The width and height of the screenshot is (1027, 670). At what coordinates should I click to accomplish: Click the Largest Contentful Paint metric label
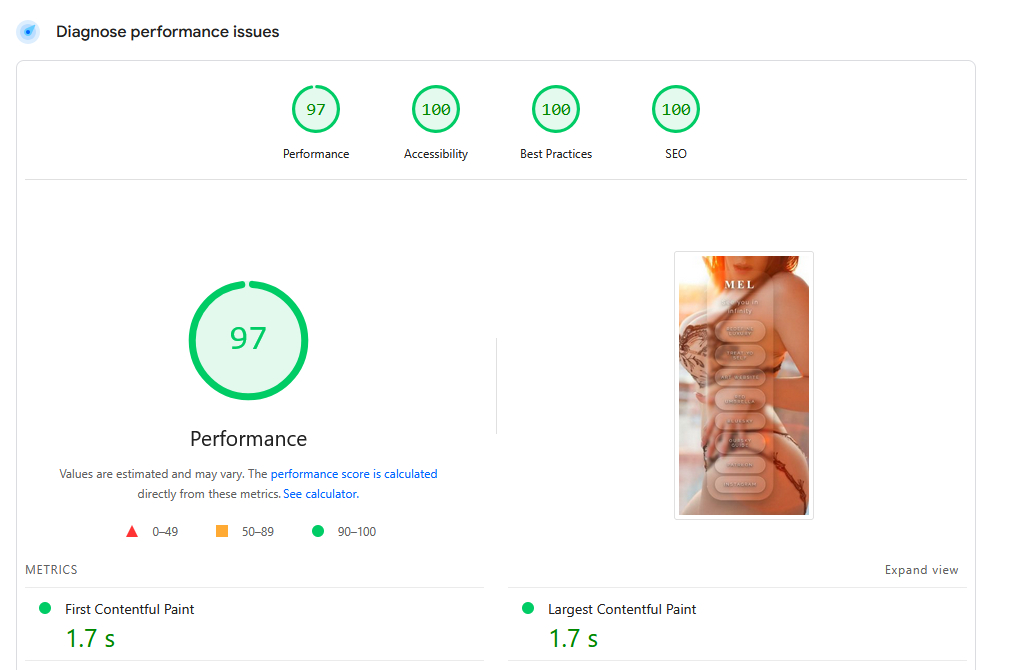pyautogui.click(x=622, y=609)
